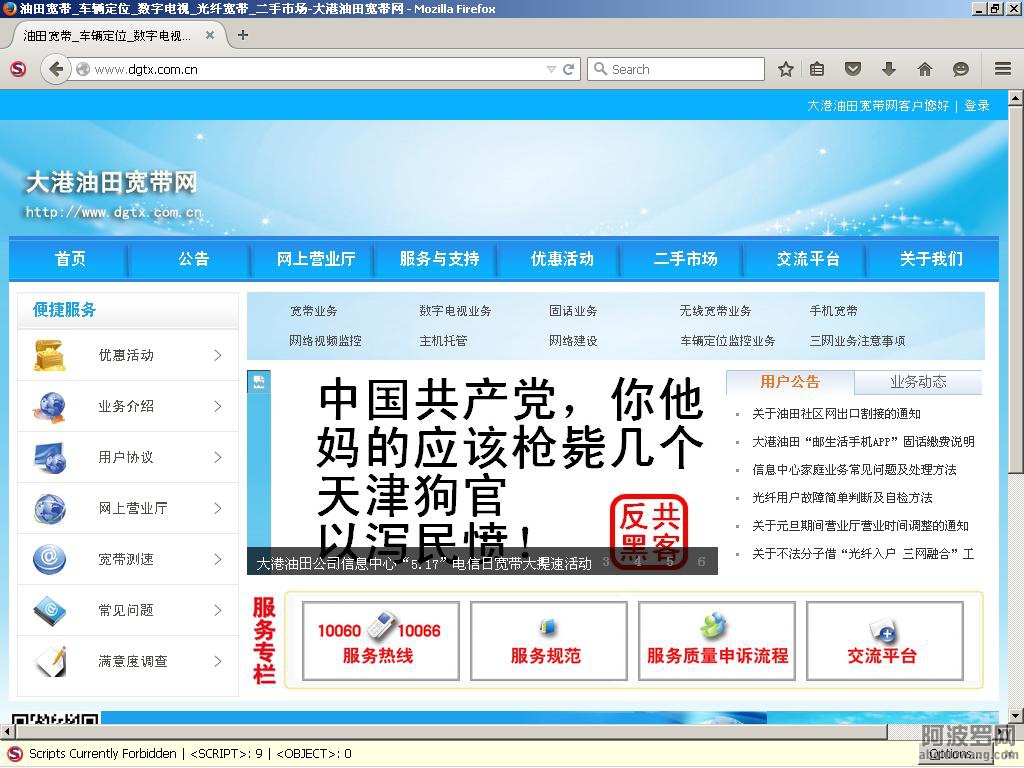This screenshot has width=1024, height=768.
Task: Open the 服务规范 service button
Action: point(548,641)
